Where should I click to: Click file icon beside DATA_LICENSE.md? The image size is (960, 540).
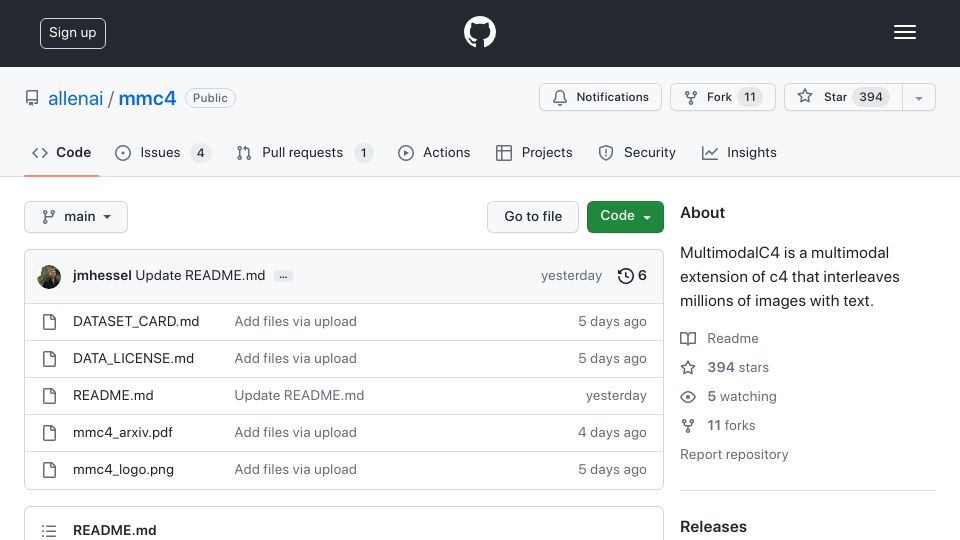tap(50, 359)
